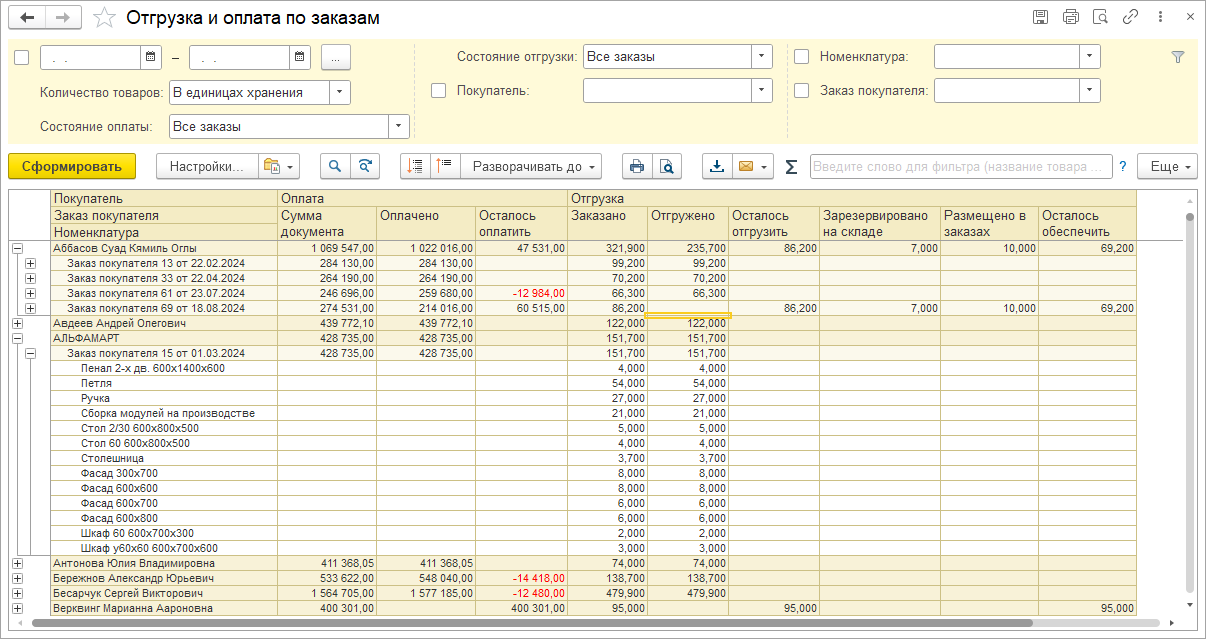Click the filter funnel icon
The width and height of the screenshot is (1206, 639).
pos(1177,57)
